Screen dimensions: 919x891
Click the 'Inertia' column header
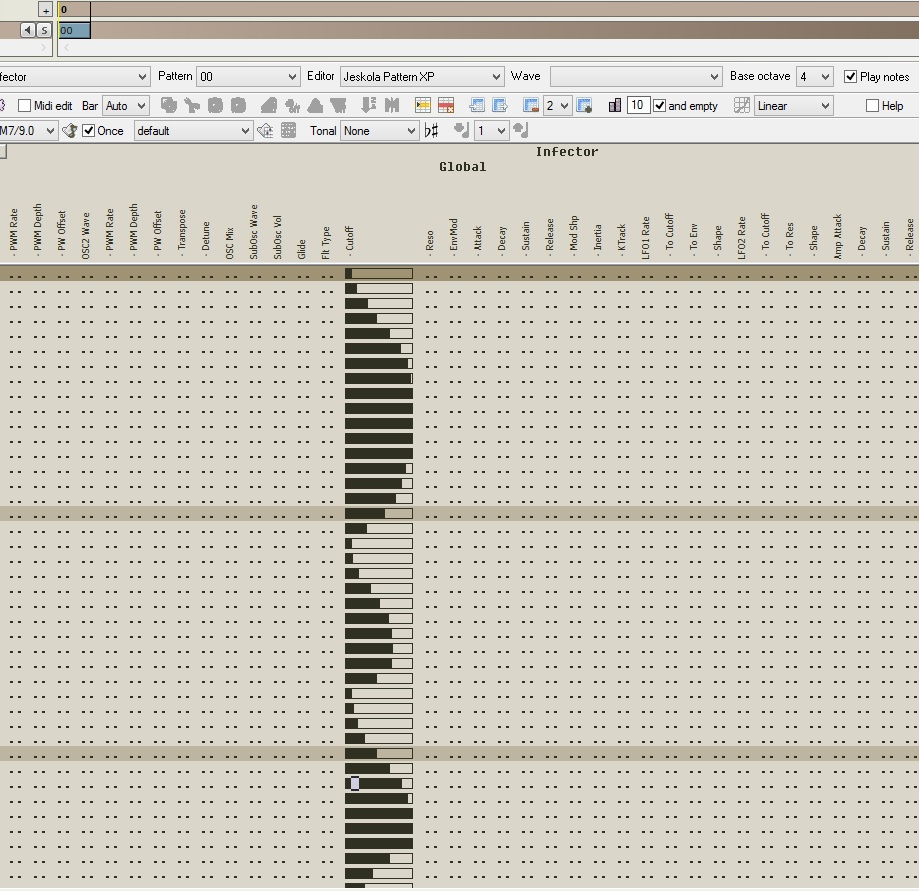coord(597,240)
